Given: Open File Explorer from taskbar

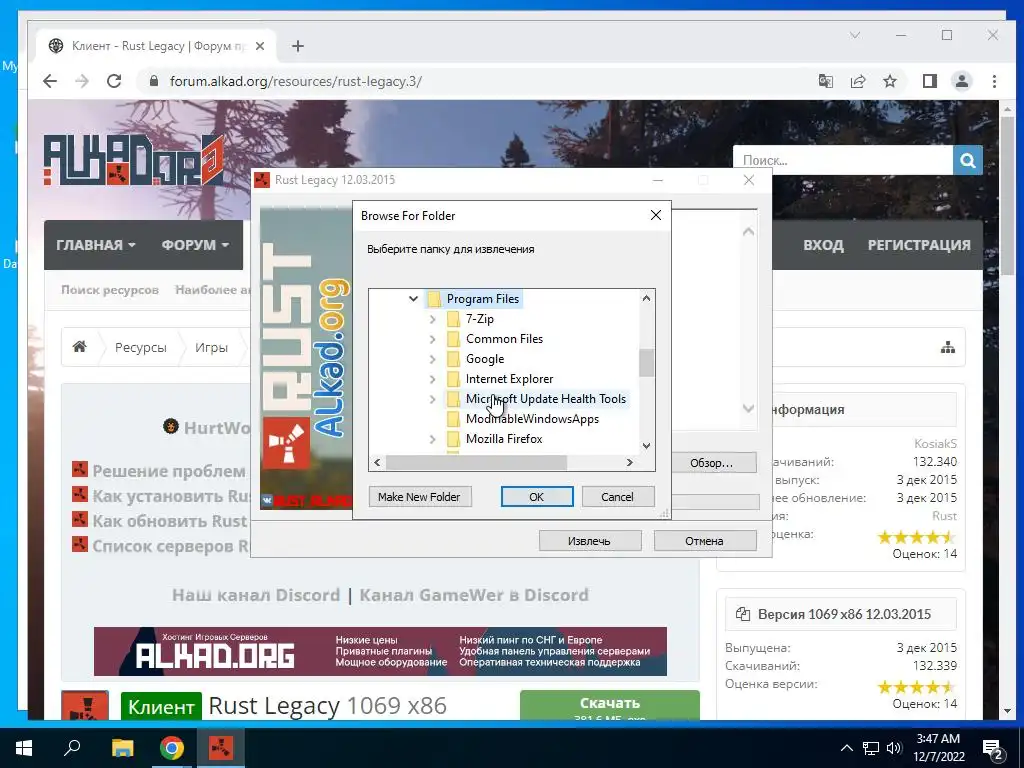Looking at the screenshot, I should 122,748.
